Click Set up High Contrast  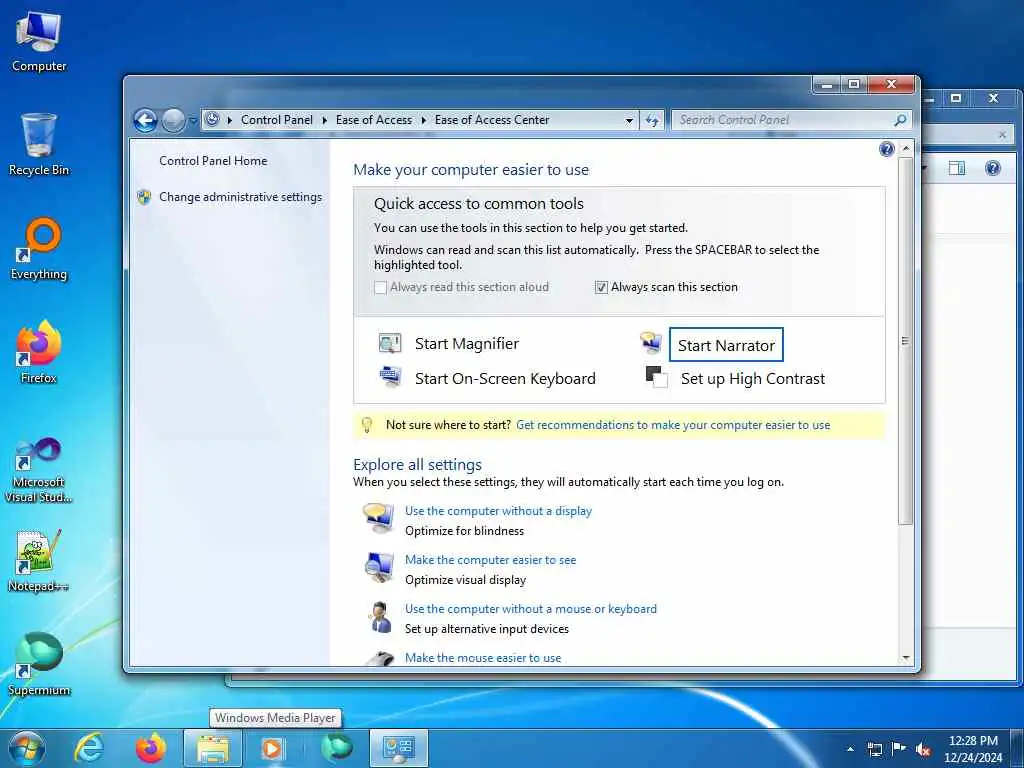(753, 378)
